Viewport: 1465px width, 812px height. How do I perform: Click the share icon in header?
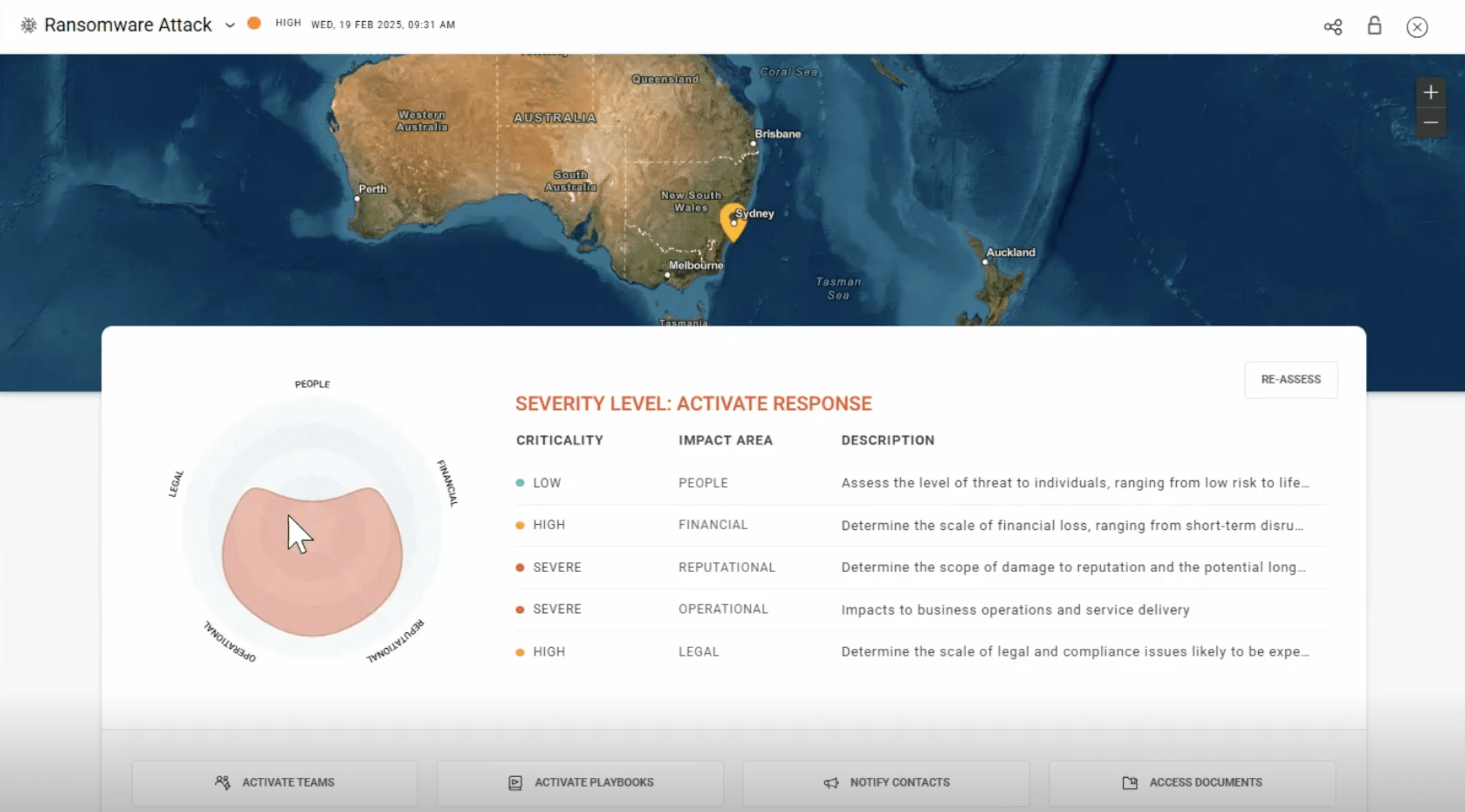1332,27
